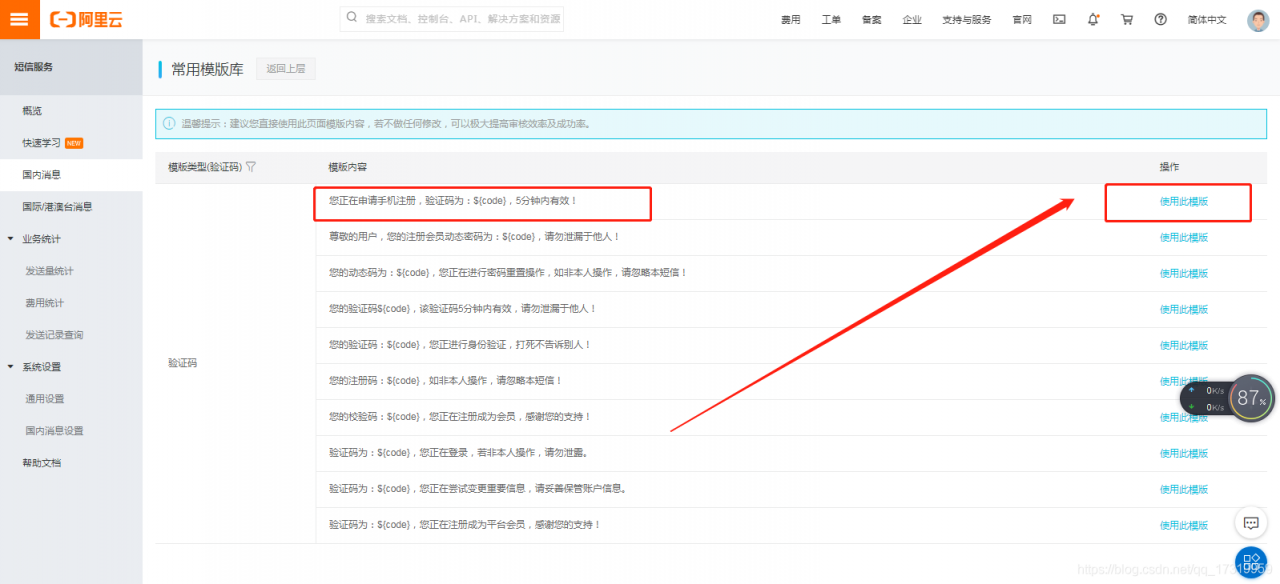The image size is (1280, 584).
Task: Open the shopping cart
Action: [x=1127, y=19]
